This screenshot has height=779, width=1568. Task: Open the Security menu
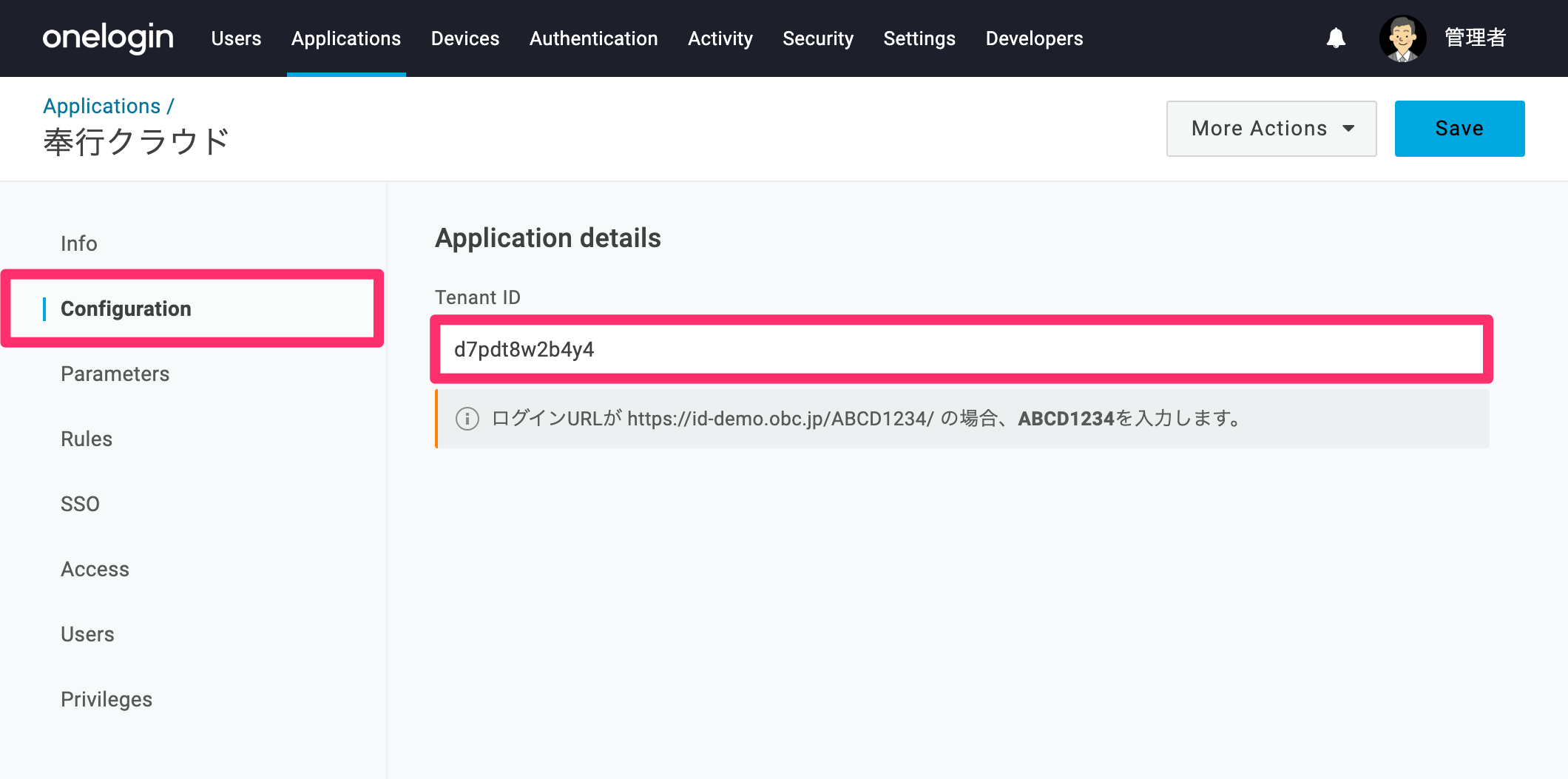pos(818,38)
